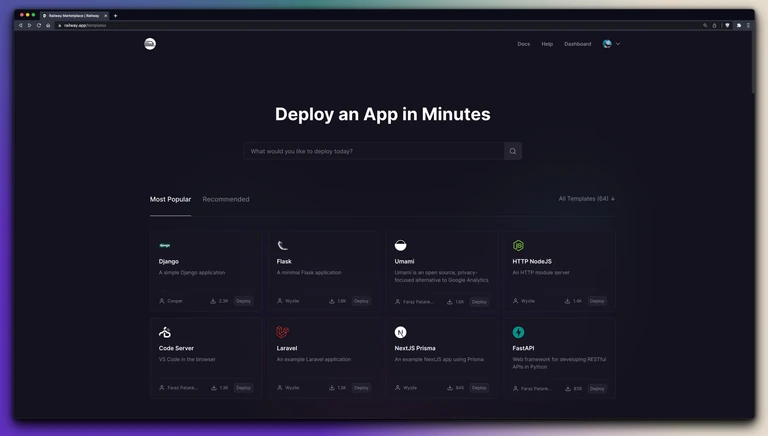Go to the Dashboard
The height and width of the screenshot is (436, 768).
(x=577, y=44)
